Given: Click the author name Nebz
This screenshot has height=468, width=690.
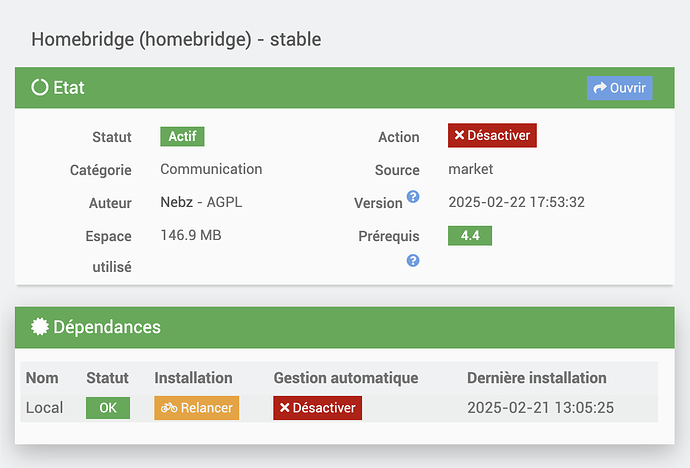Looking at the screenshot, I should pos(176,202).
